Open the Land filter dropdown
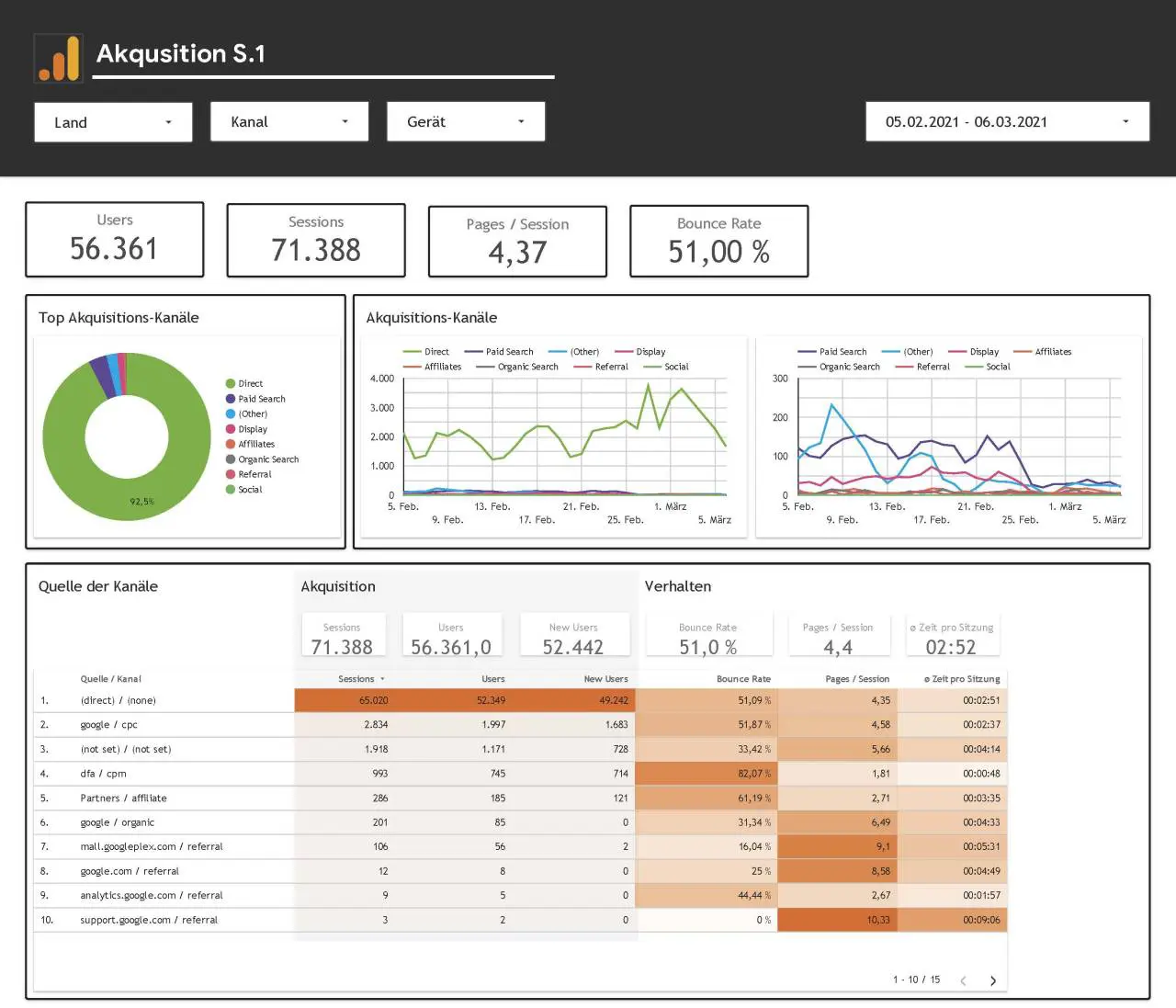 tap(113, 122)
